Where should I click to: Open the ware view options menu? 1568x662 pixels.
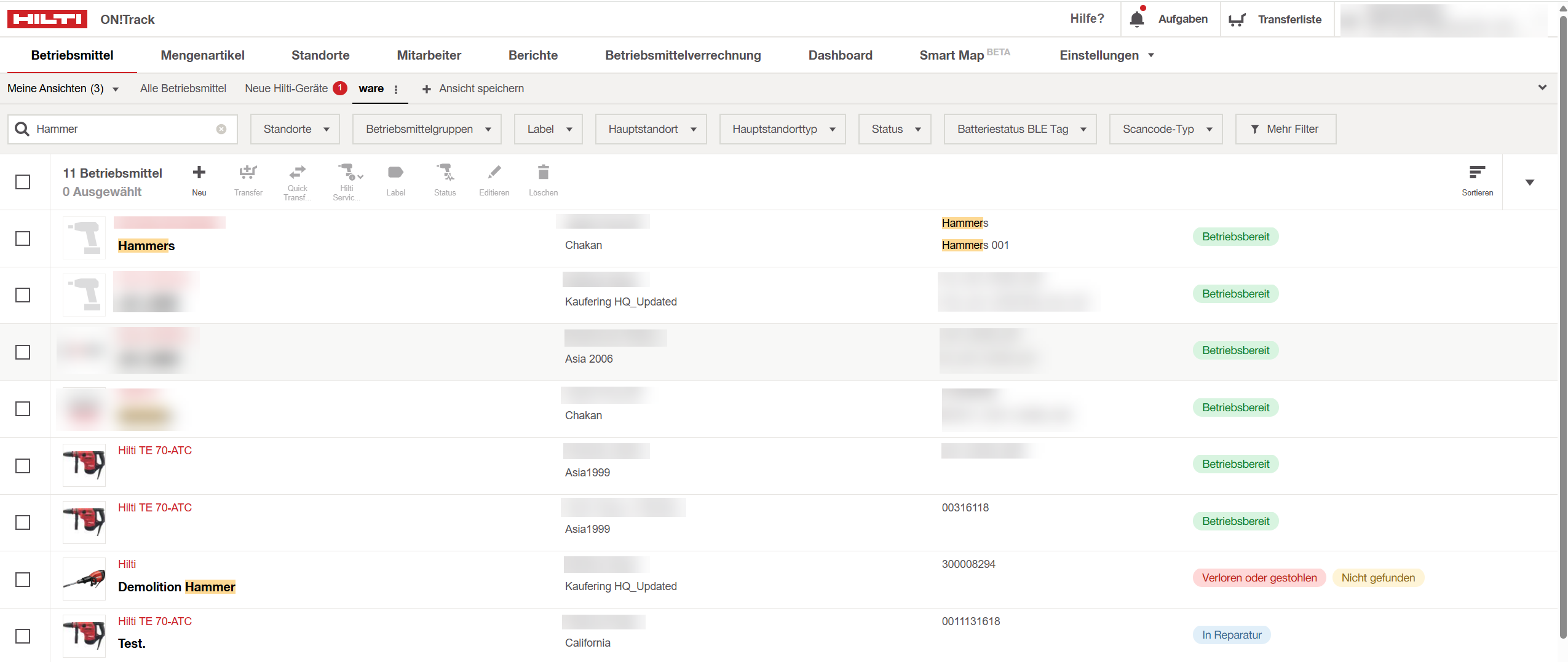click(396, 89)
